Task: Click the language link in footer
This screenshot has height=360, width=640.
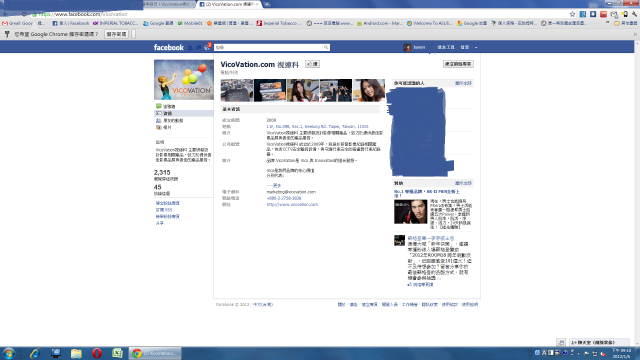Action: click(x=262, y=304)
